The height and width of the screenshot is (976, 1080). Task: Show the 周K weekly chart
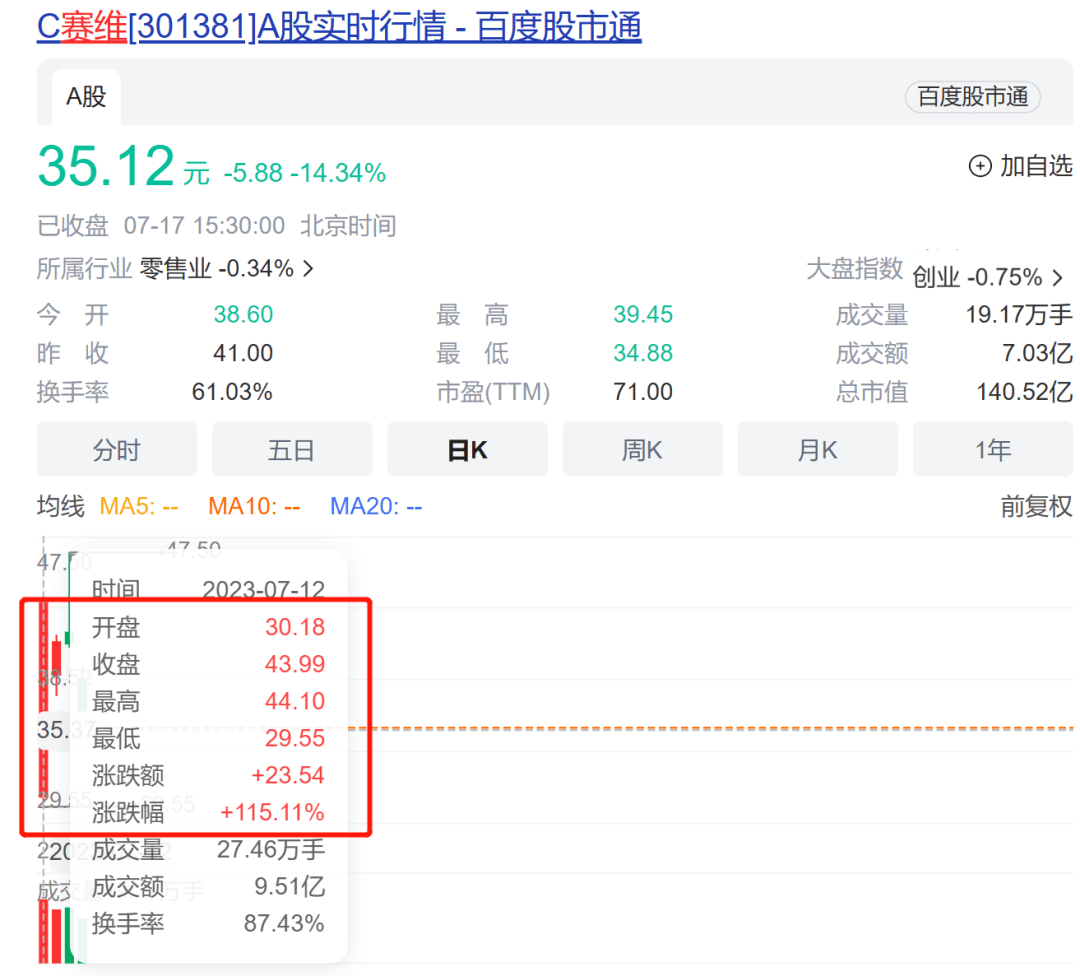(642, 450)
